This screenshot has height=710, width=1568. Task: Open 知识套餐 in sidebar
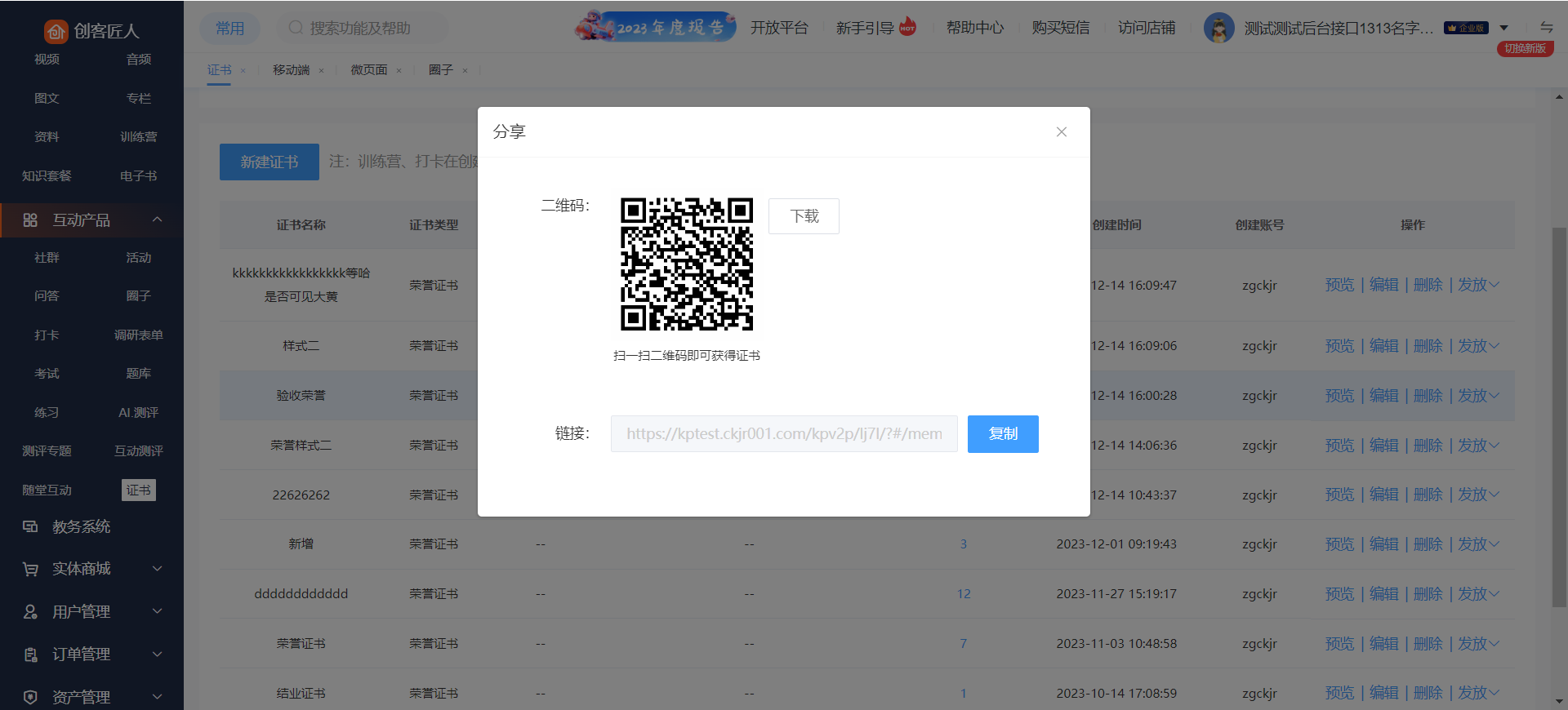pos(47,175)
